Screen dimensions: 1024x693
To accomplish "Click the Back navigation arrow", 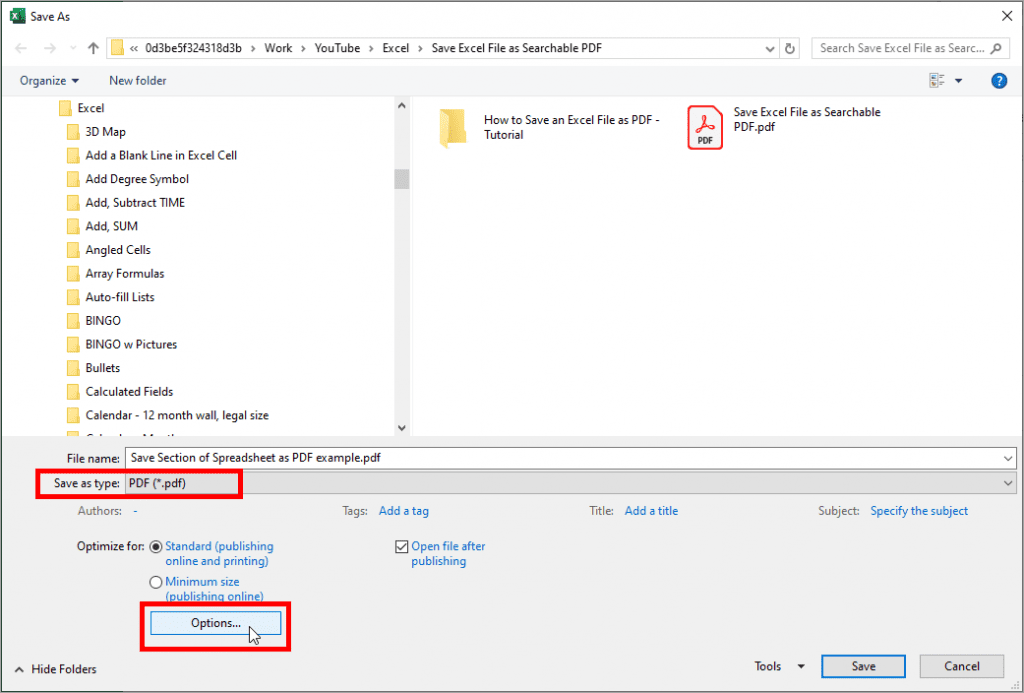I will 21,48.
